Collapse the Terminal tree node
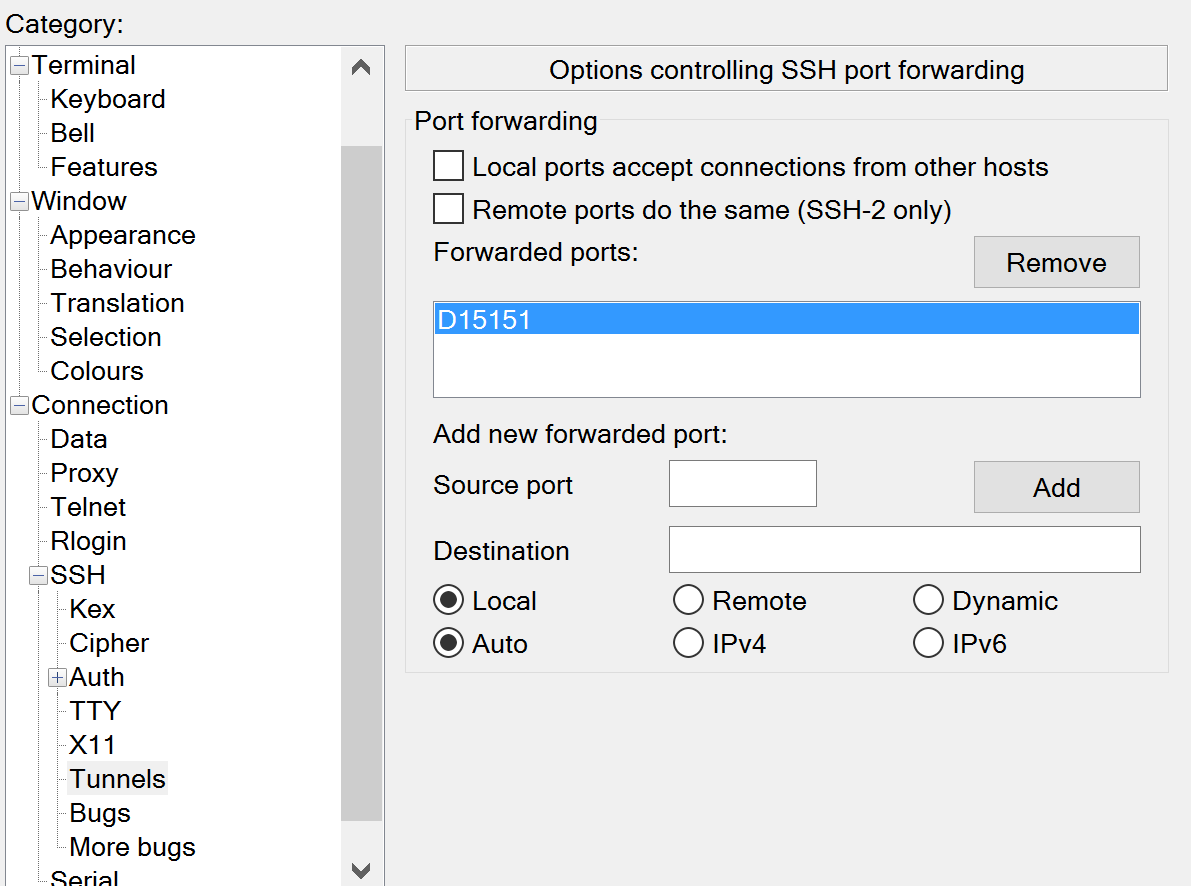Image resolution: width=1191 pixels, height=886 pixels. [x=19, y=66]
